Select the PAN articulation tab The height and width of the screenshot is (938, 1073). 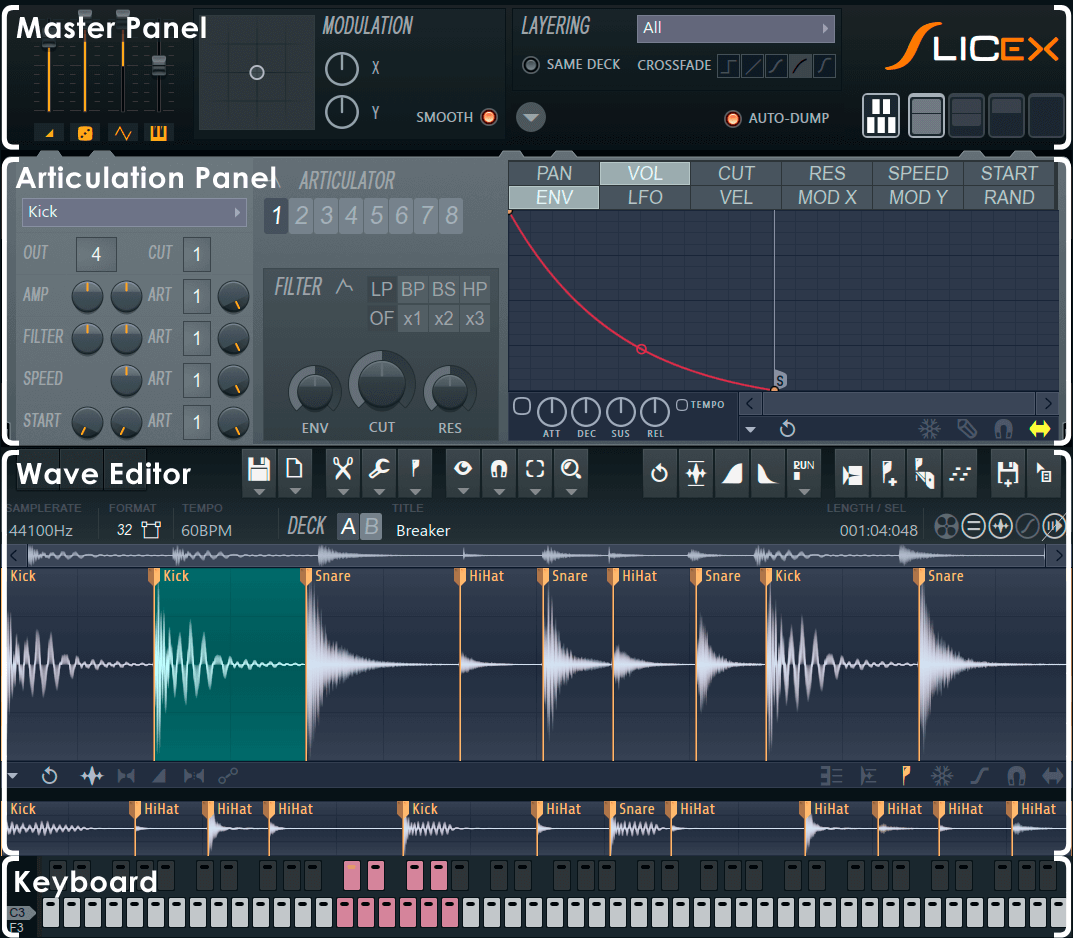click(x=554, y=174)
